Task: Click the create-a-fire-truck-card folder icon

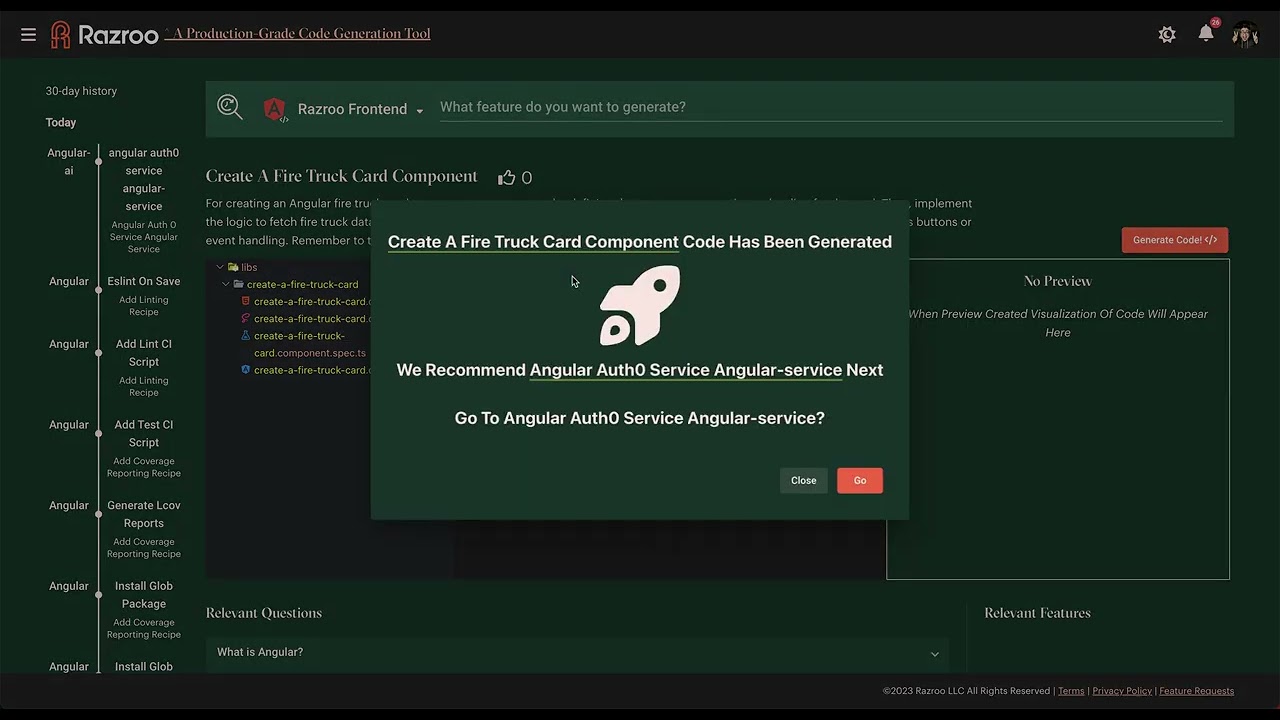Action: pos(239,284)
